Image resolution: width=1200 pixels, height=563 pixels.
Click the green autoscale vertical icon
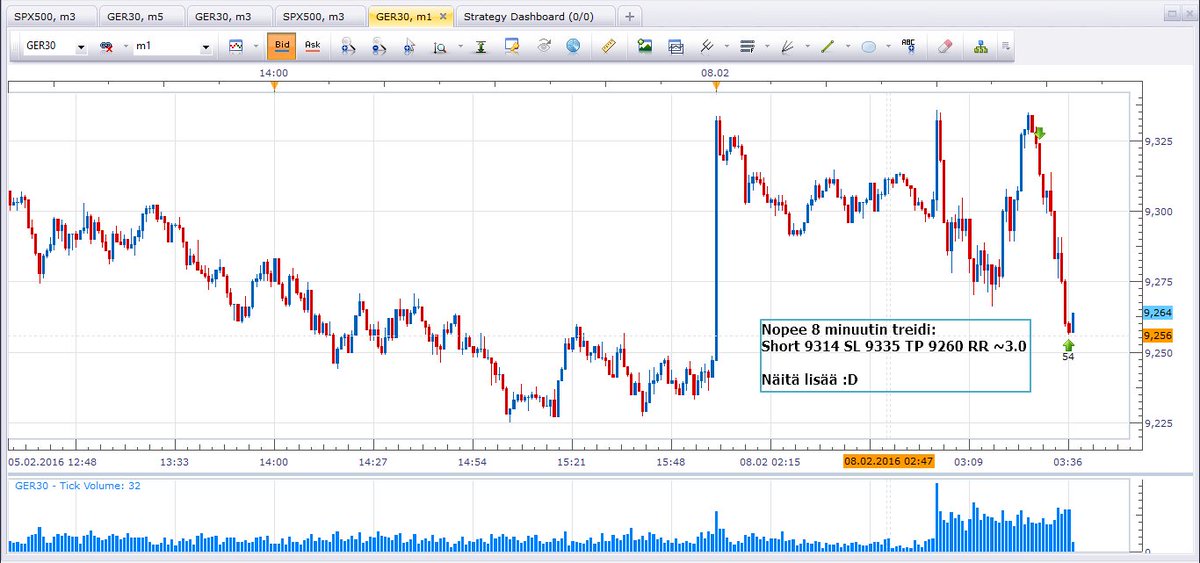(x=481, y=46)
